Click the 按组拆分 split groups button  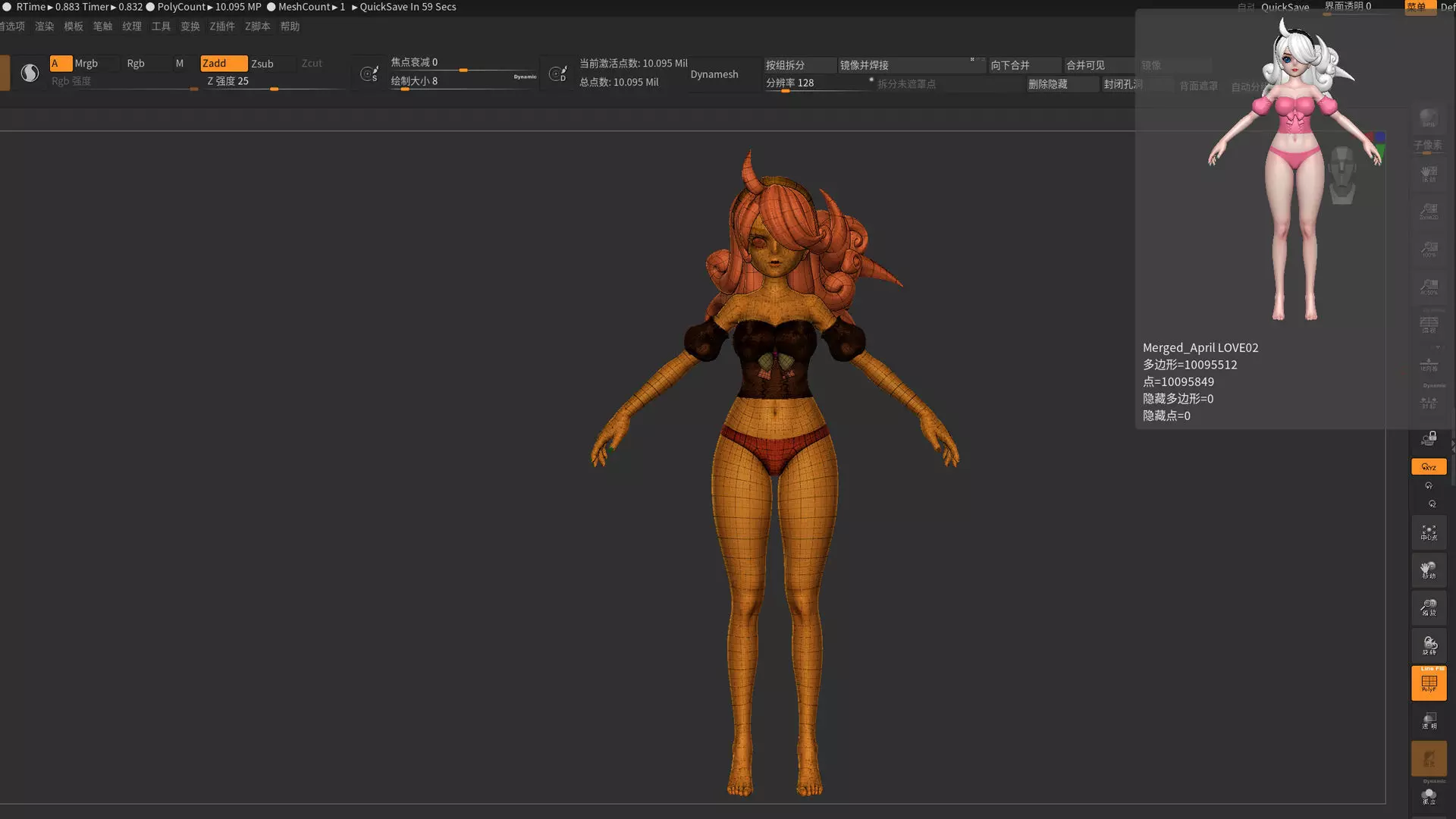(799, 65)
